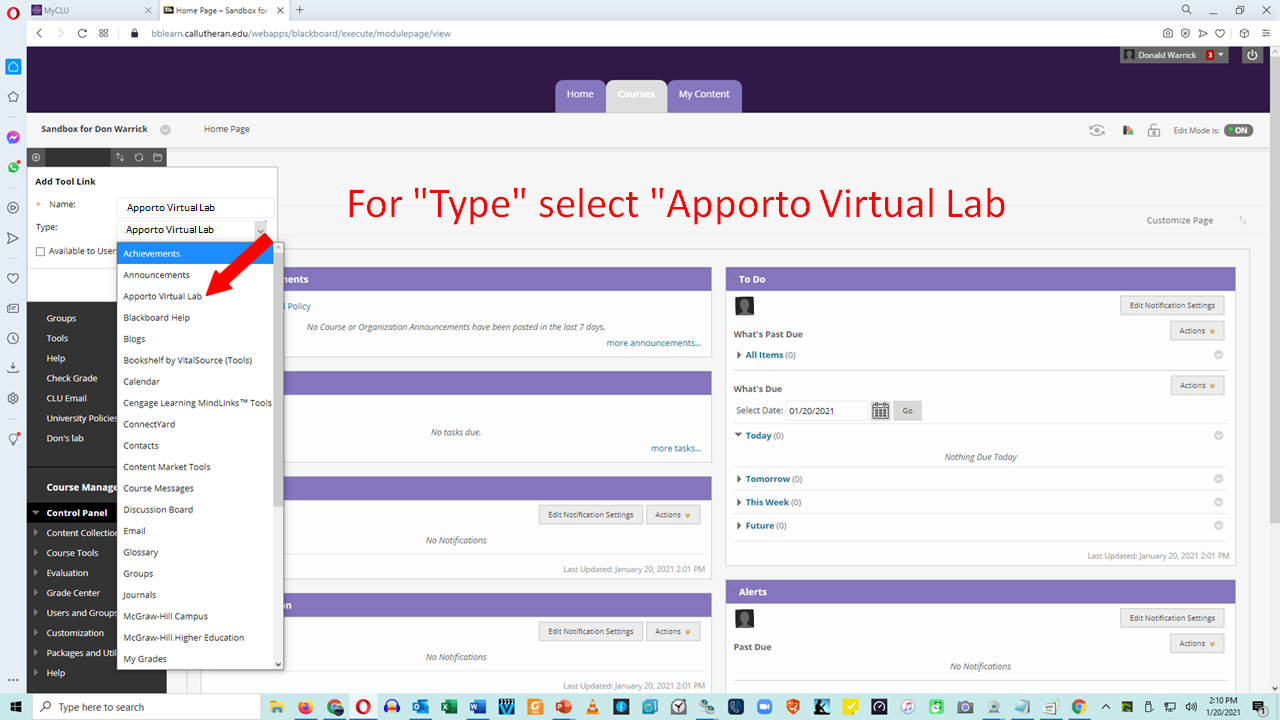
Task: Expand Grade Center in Control Panel
Action: click(73, 593)
